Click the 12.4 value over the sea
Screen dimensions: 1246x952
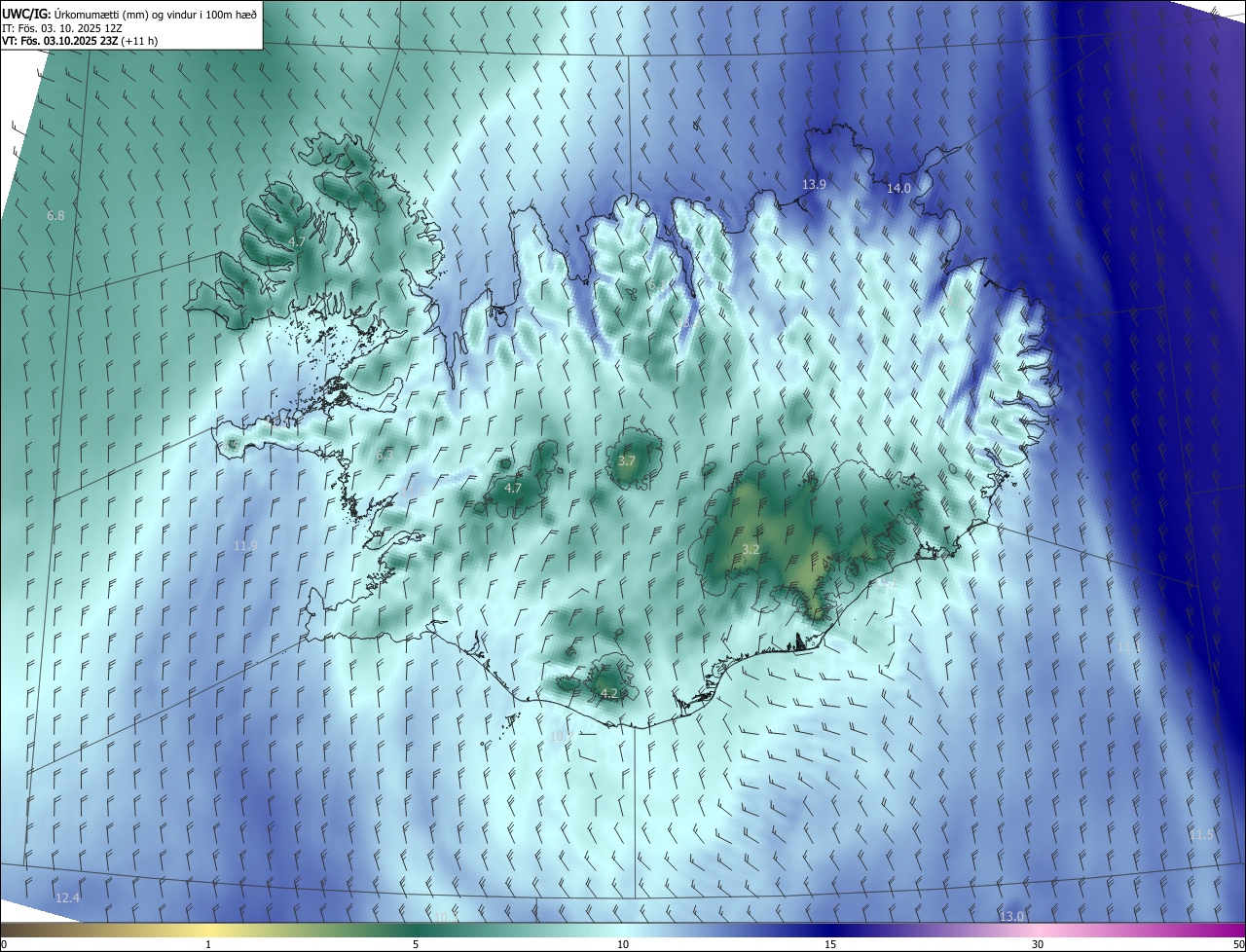click(67, 897)
